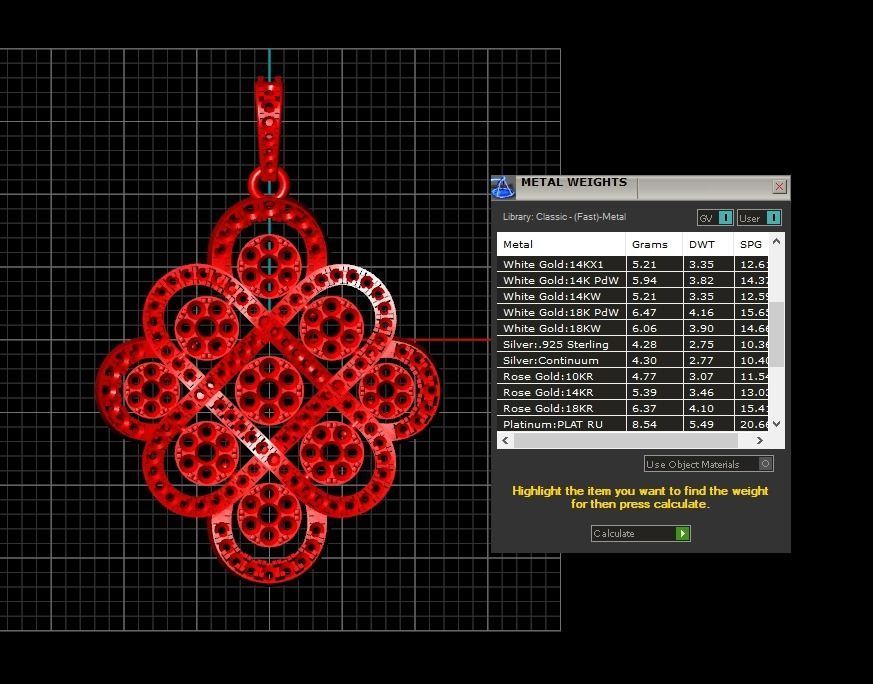The image size is (873, 684).
Task: Click the table's scroll up arrow
Action: pyautogui.click(x=777, y=242)
